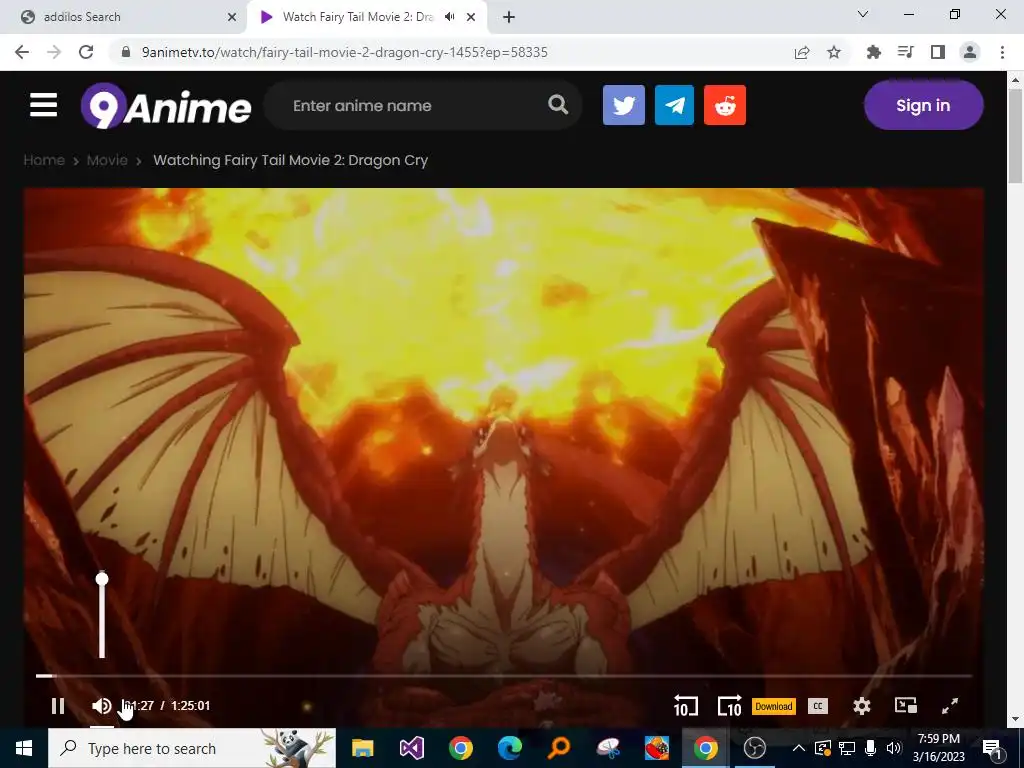Open the Twitter share button
Viewport: 1024px width, 768px height.
tap(624, 105)
